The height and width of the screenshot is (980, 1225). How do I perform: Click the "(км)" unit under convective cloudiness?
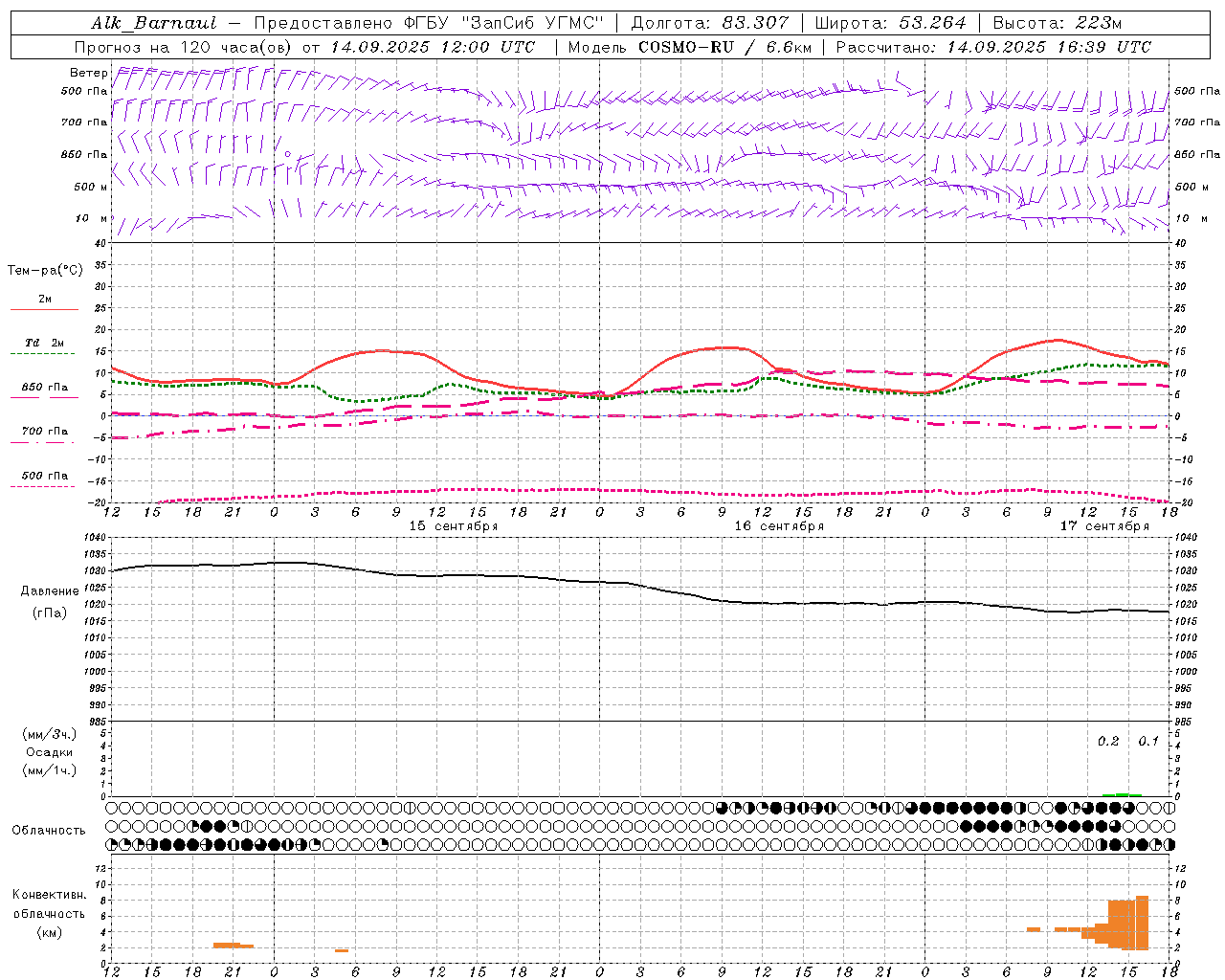pyautogui.click(x=50, y=932)
